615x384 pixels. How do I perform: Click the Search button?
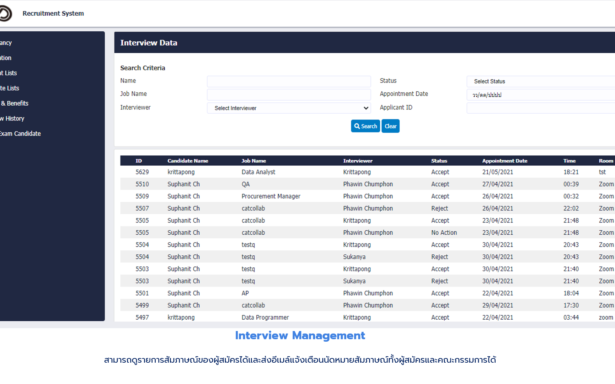coord(365,126)
